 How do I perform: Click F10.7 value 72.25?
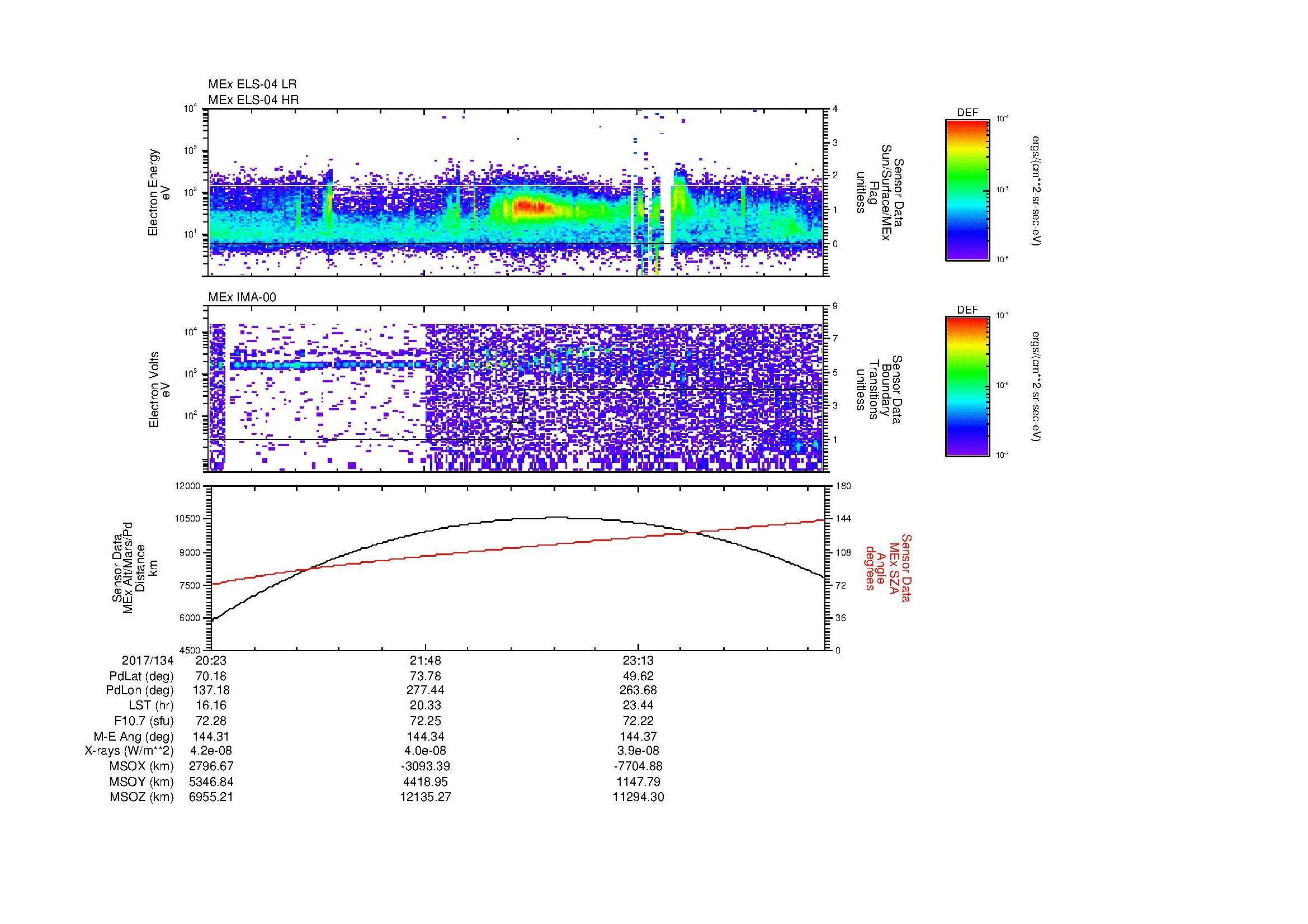(426, 721)
